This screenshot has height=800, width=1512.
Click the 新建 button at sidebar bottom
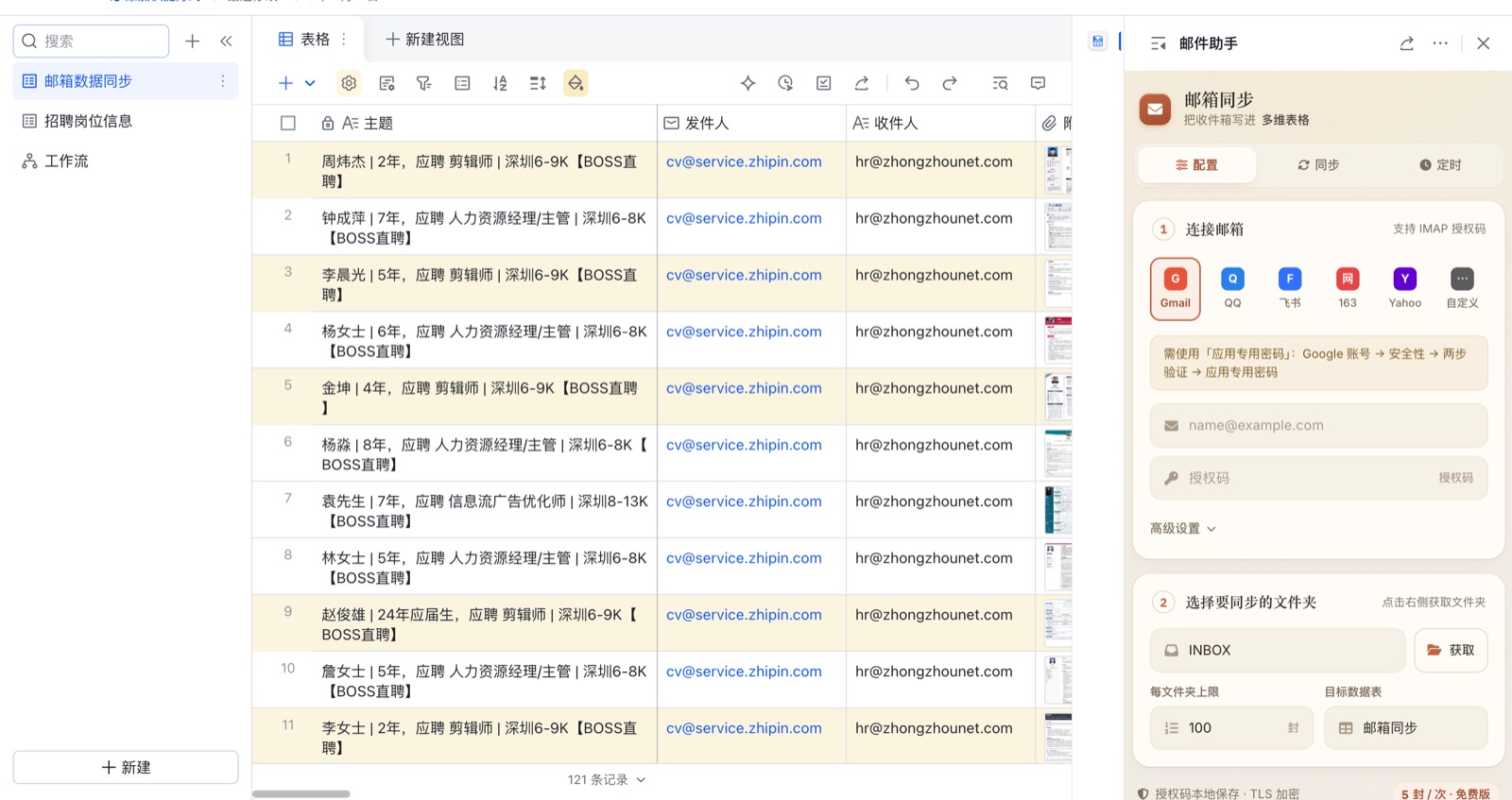126,767
